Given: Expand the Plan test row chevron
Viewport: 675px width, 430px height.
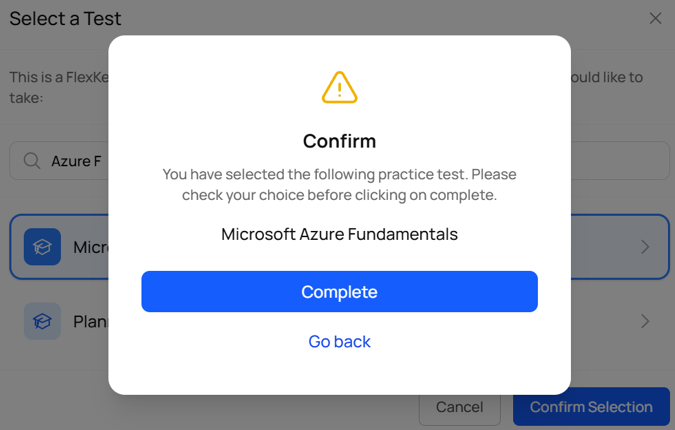Looking at the screenshot, I should tap(645, 321).
